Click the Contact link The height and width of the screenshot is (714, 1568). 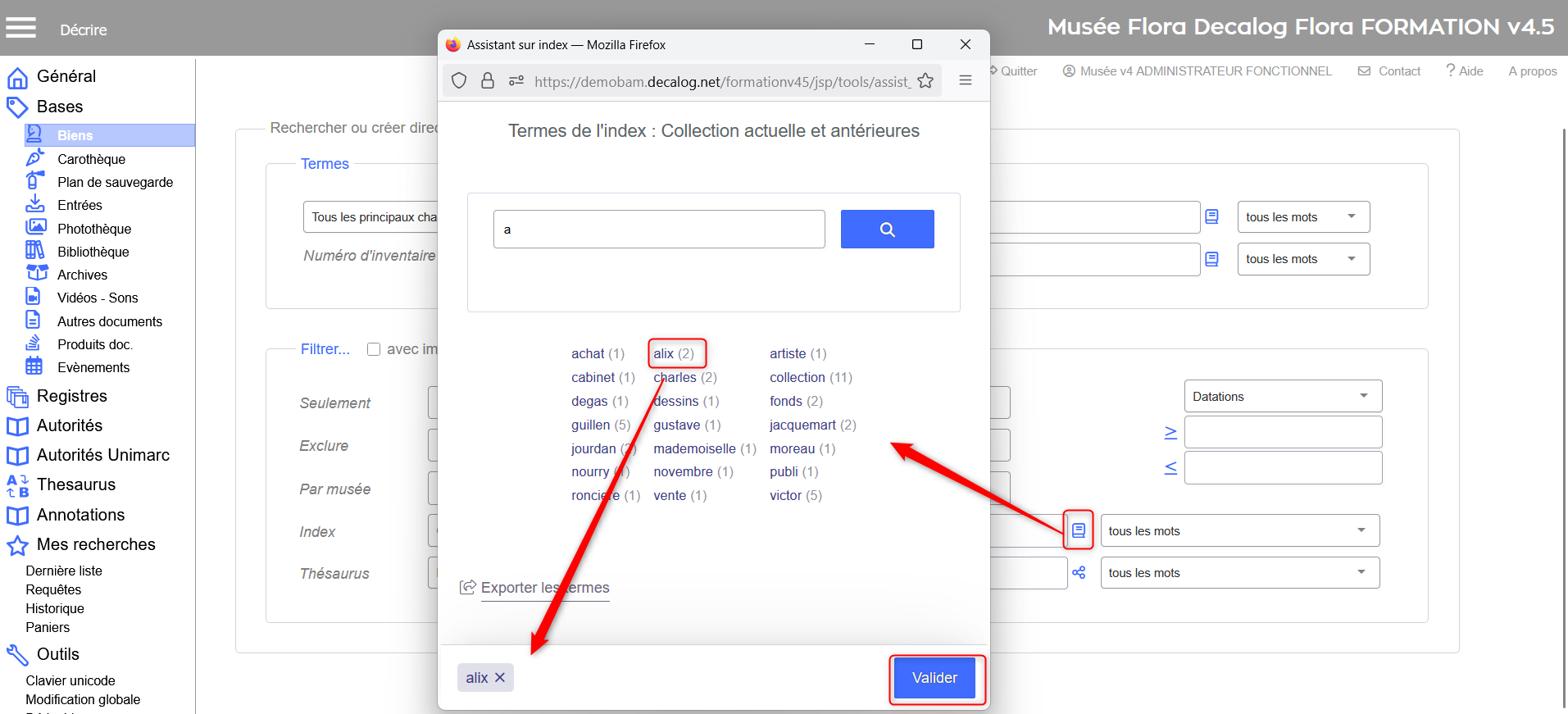click(1399, 71)
